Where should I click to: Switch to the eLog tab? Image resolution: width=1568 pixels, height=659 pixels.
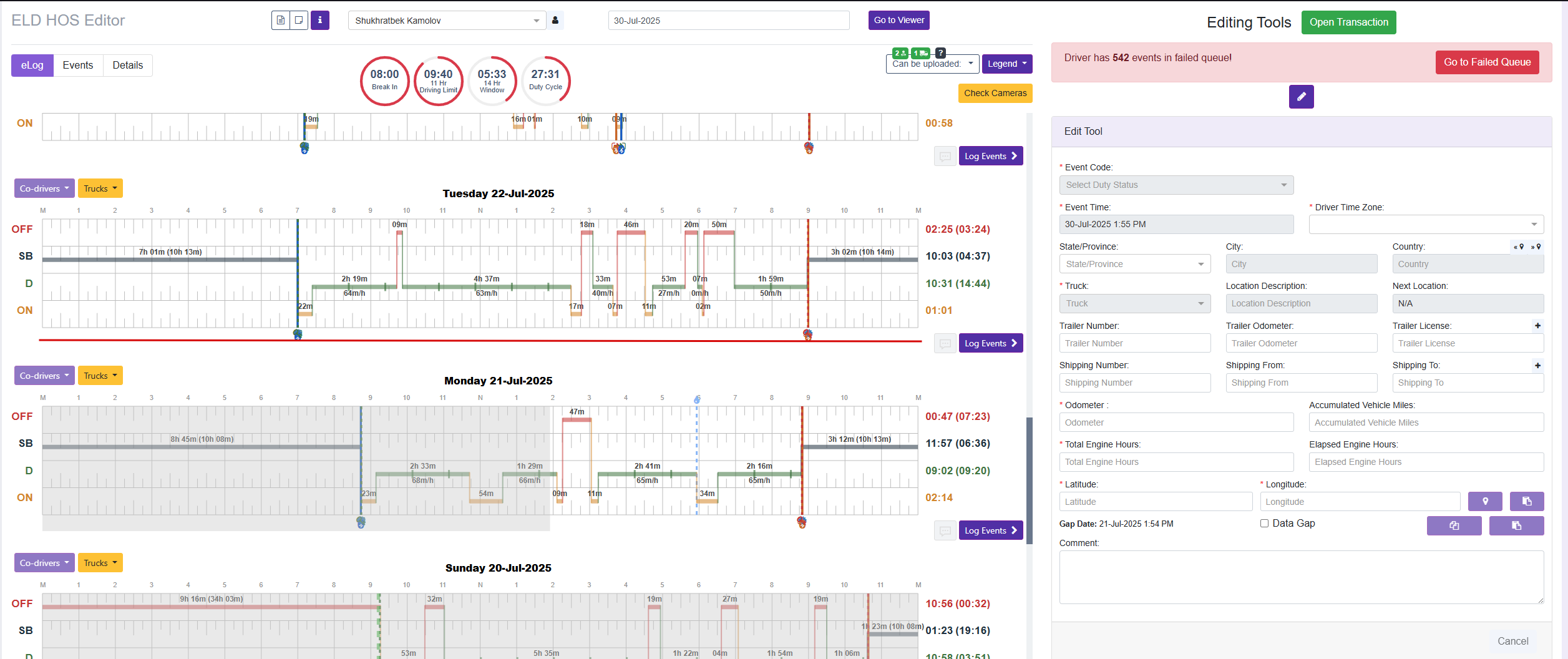click(x=32, y=65)
